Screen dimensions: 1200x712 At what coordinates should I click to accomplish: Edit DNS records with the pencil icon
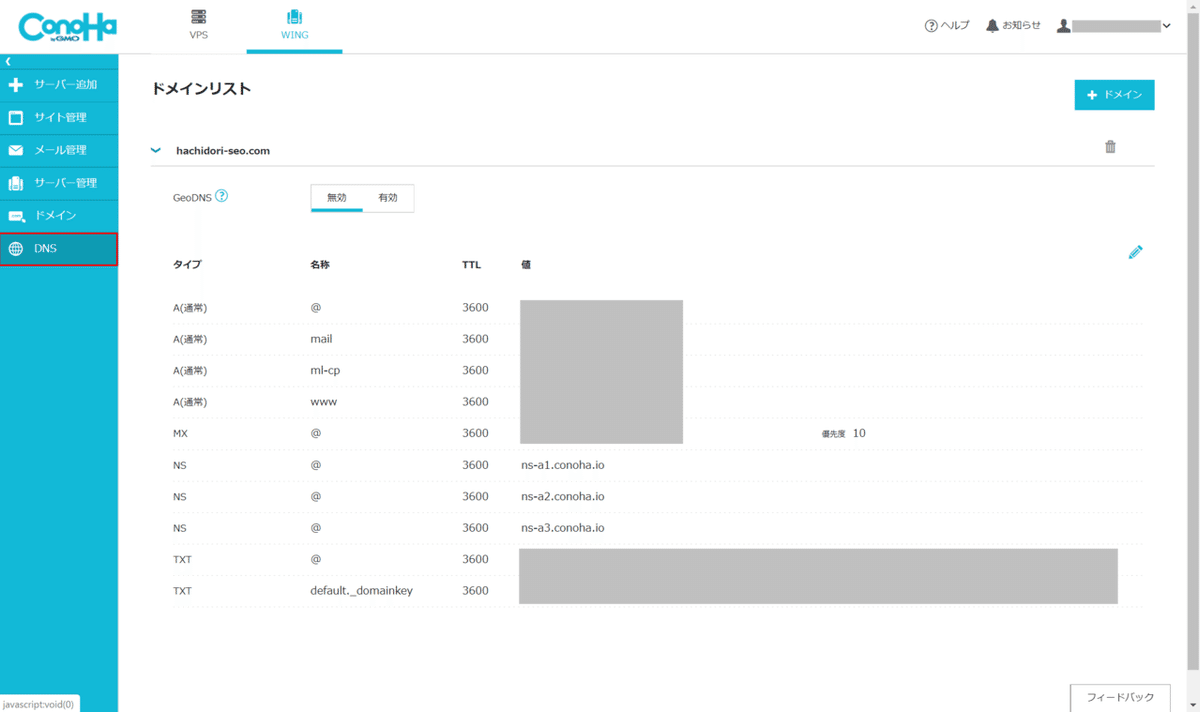pyautogui.click(x=1135, y=253)
